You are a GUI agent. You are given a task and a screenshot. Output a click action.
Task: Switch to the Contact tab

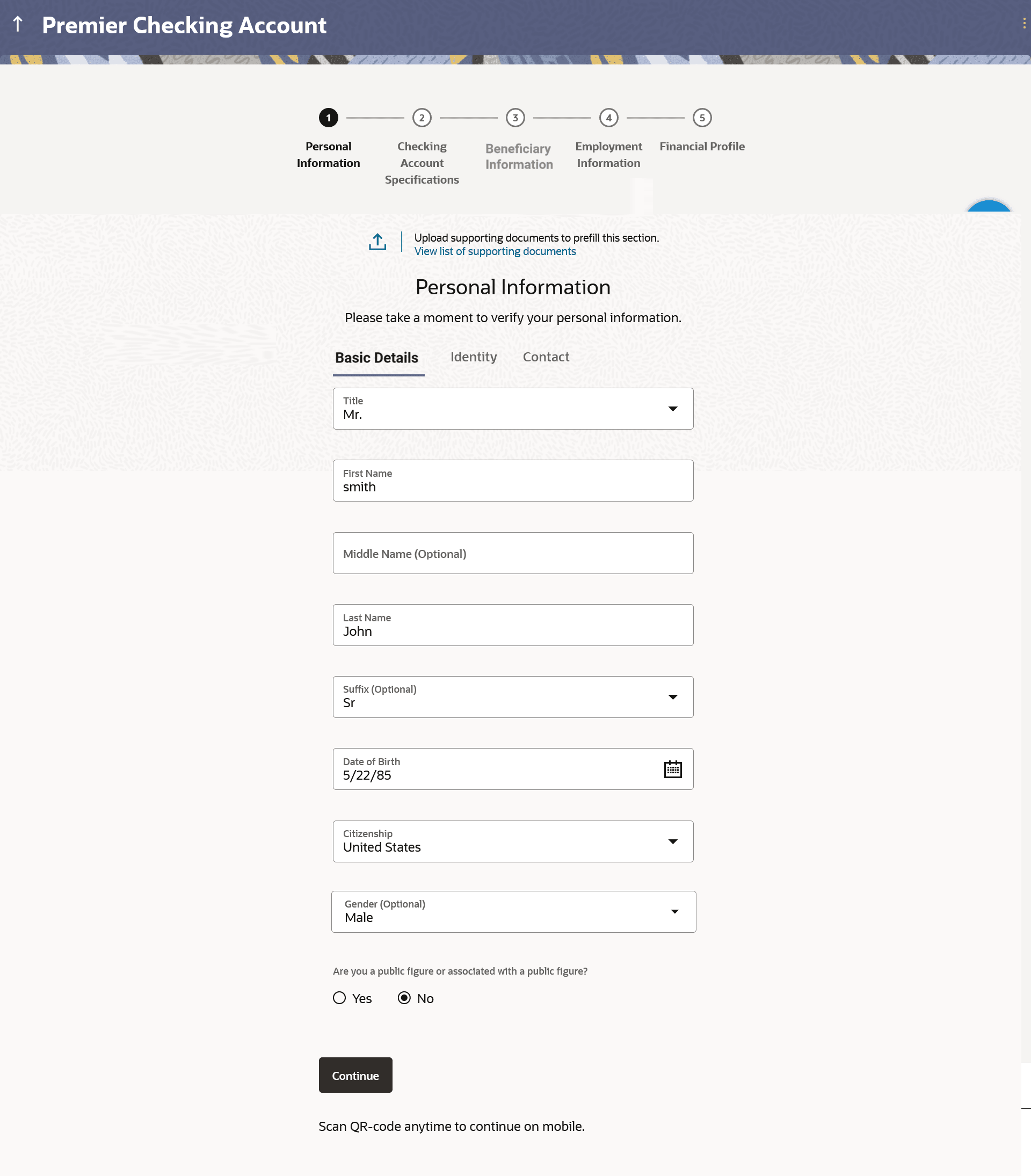[546, 357]
